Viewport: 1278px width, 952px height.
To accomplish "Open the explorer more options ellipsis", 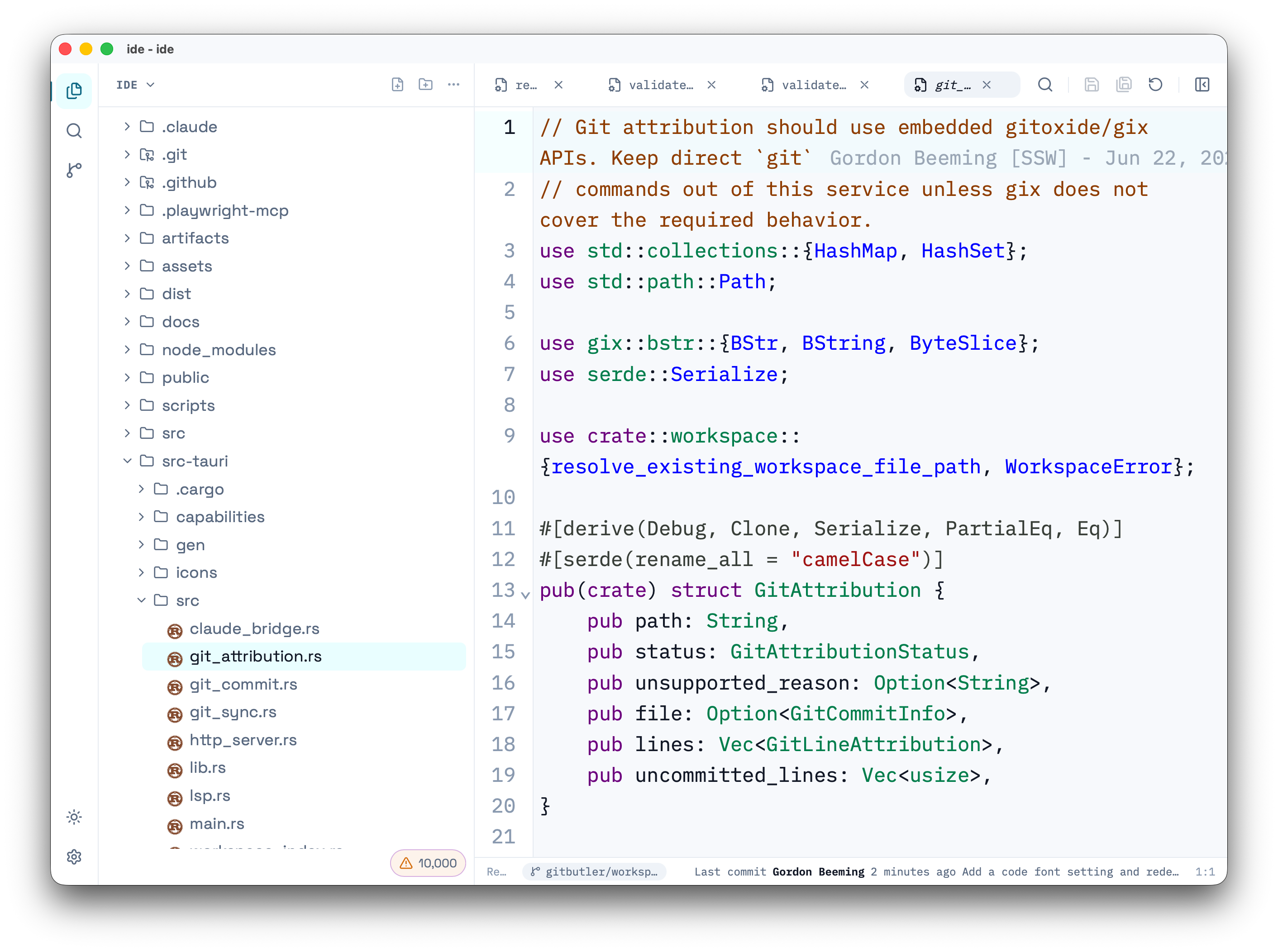I will tap(453, 85).
